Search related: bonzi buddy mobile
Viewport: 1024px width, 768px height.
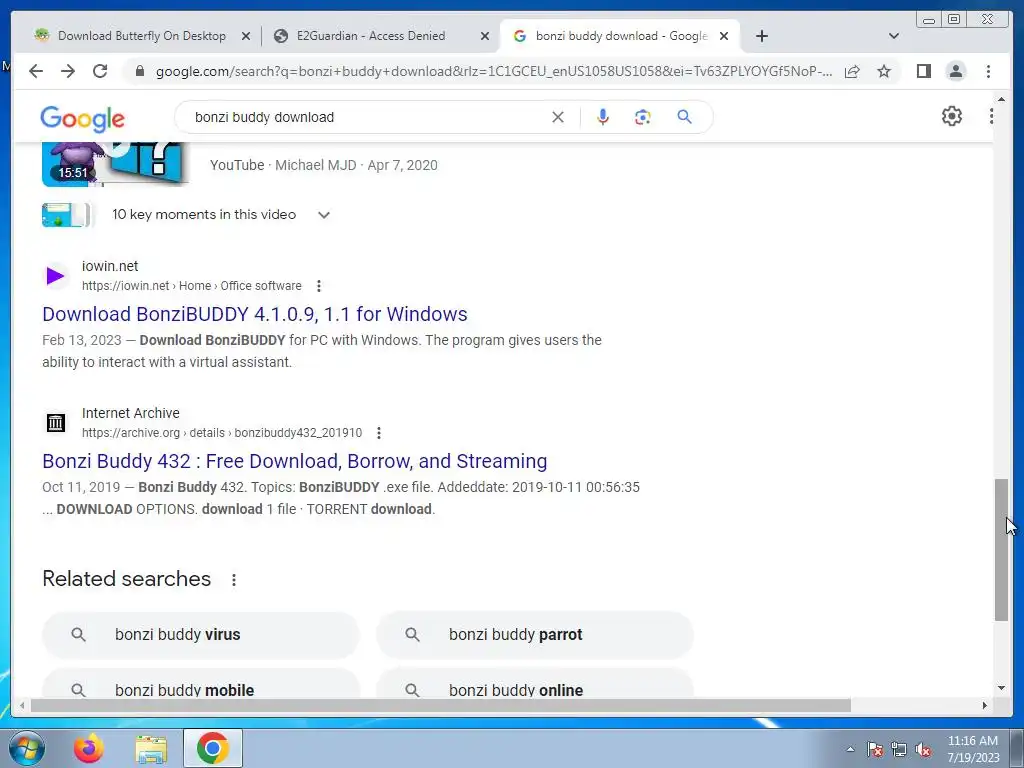tap(200, 683)
